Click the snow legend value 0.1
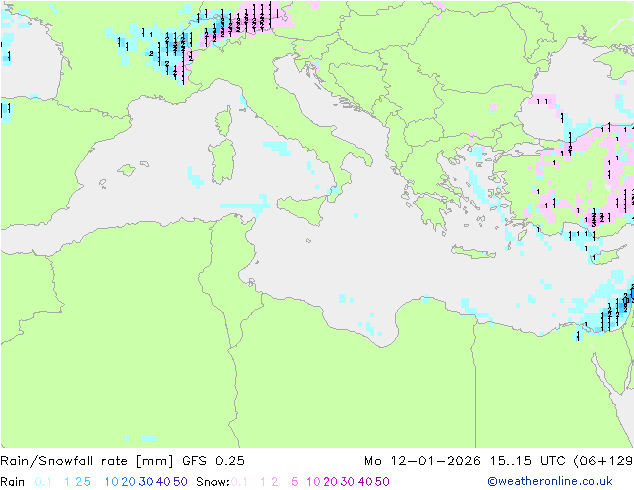Image resolution: width=634 pixels, height=490 pixels. [239, 482]
